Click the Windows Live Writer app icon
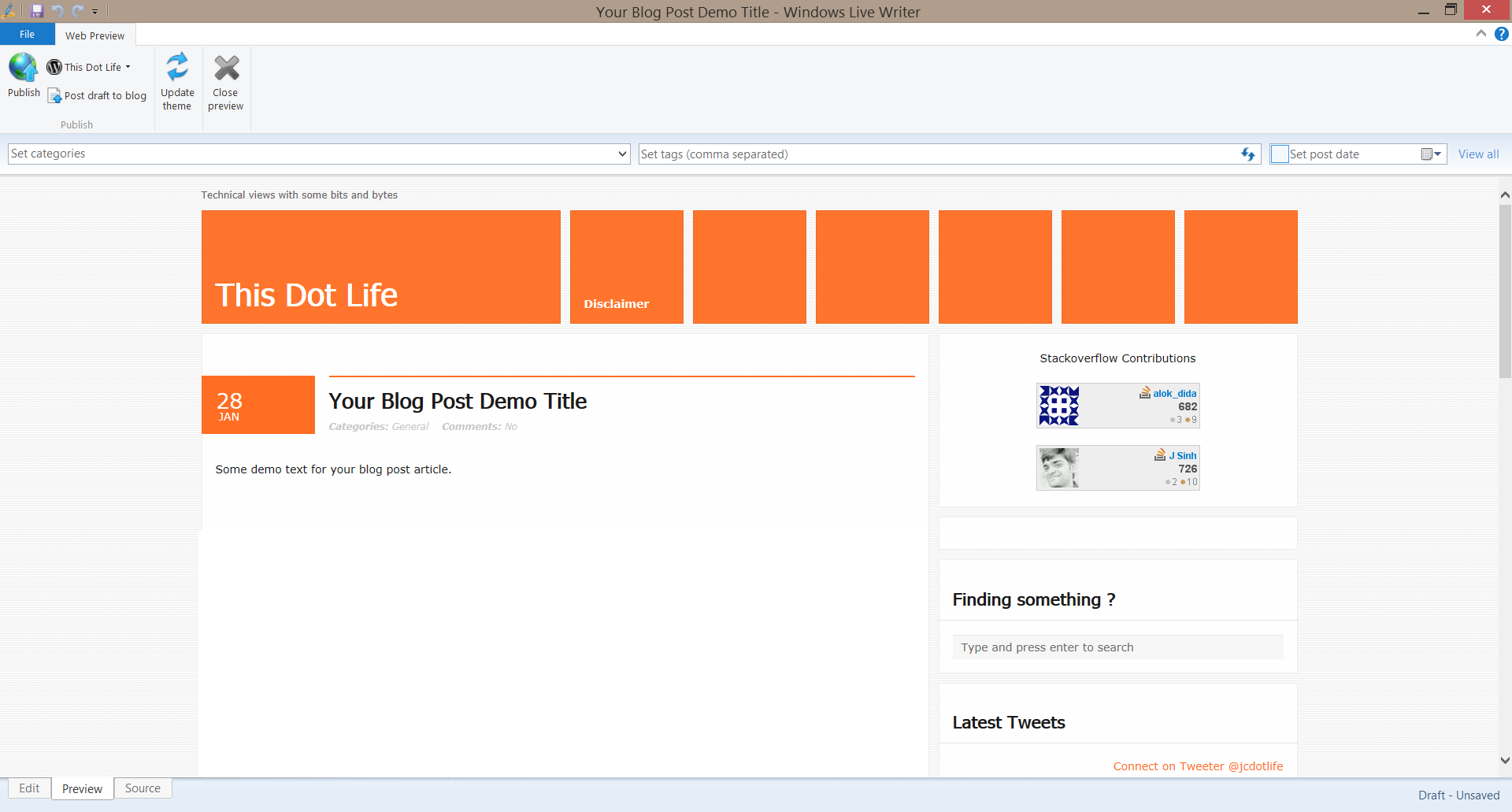Viewport: 1512px width, 812px height. point(9,11)
